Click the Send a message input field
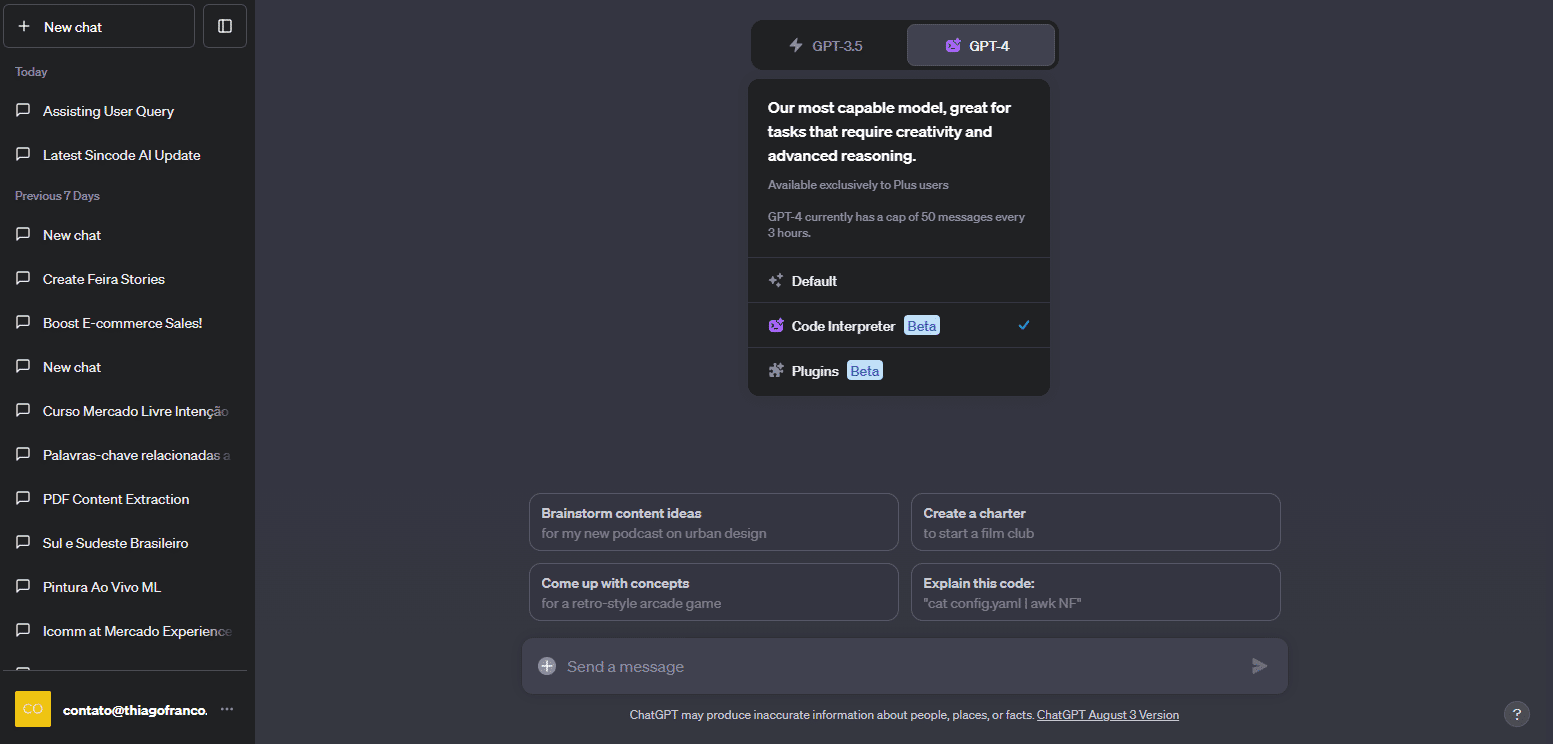1553x744 pixels. tap(904, 666)
